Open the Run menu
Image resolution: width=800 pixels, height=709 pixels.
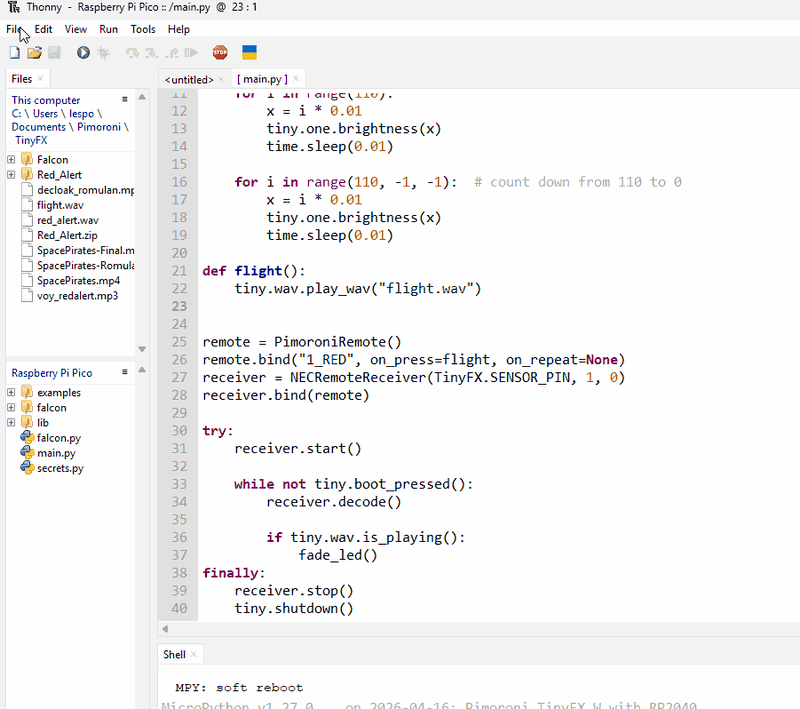[x=108, y=30]
